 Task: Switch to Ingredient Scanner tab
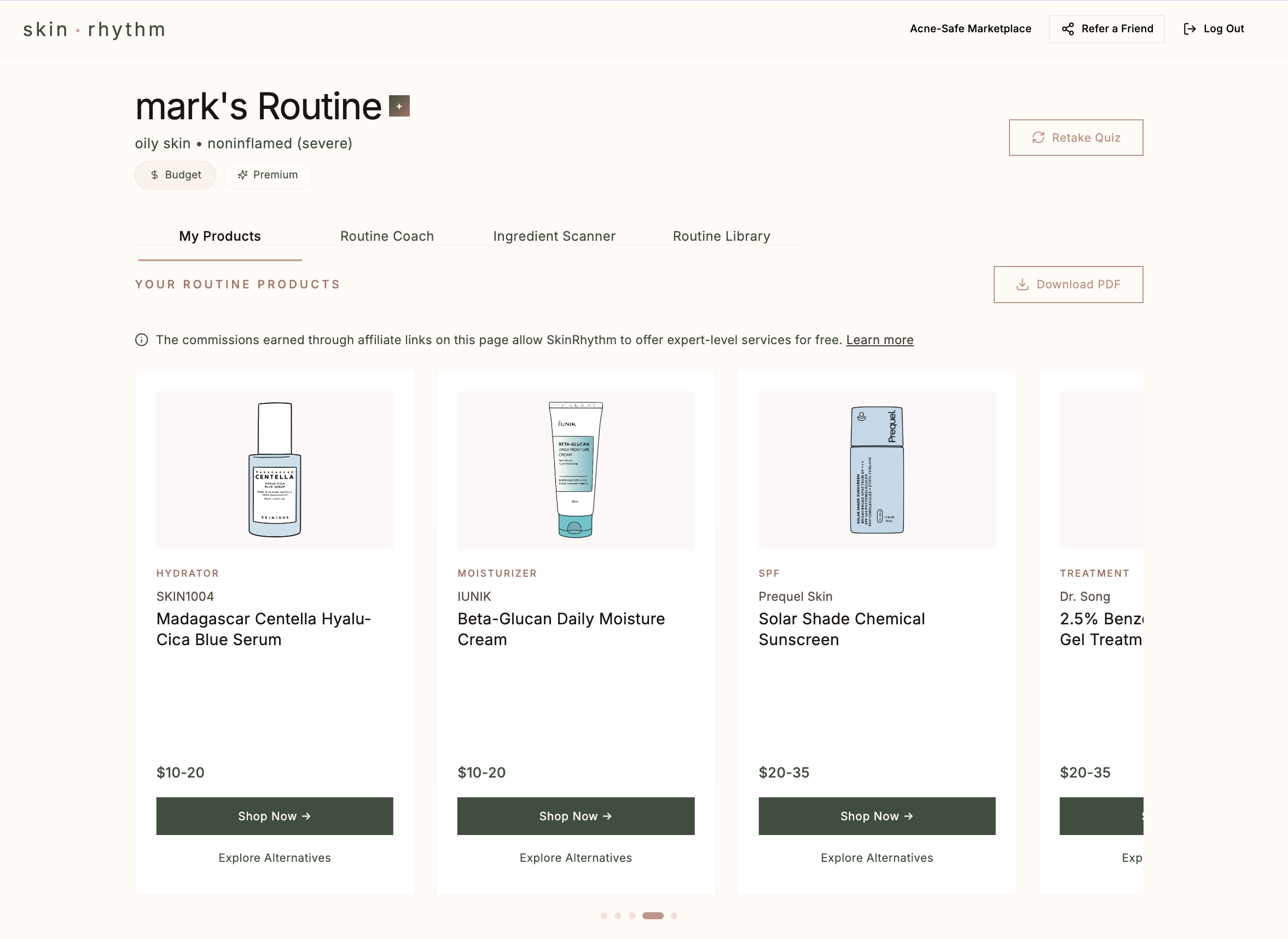coord(554,236)
